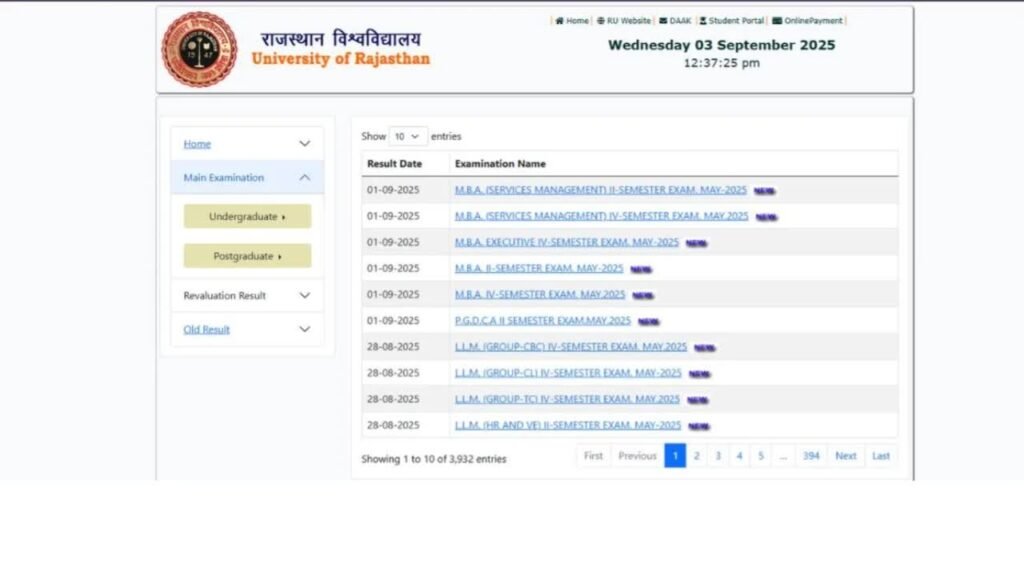Open M.B.A. II-Semester Exam May-2025 result
The width and height of the screenshot is (1024, 576).
[x=539, y=268]
